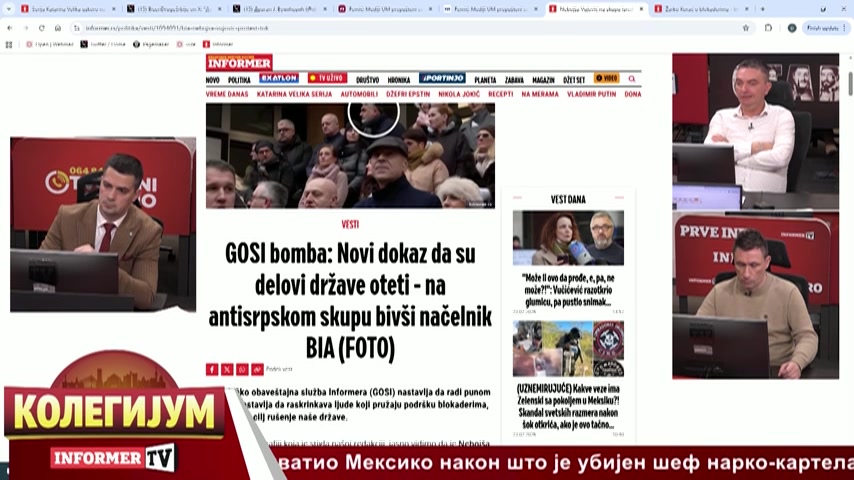Share article via WhatsApp icon
The image size is (854, 480).
(x=242, y=369)
